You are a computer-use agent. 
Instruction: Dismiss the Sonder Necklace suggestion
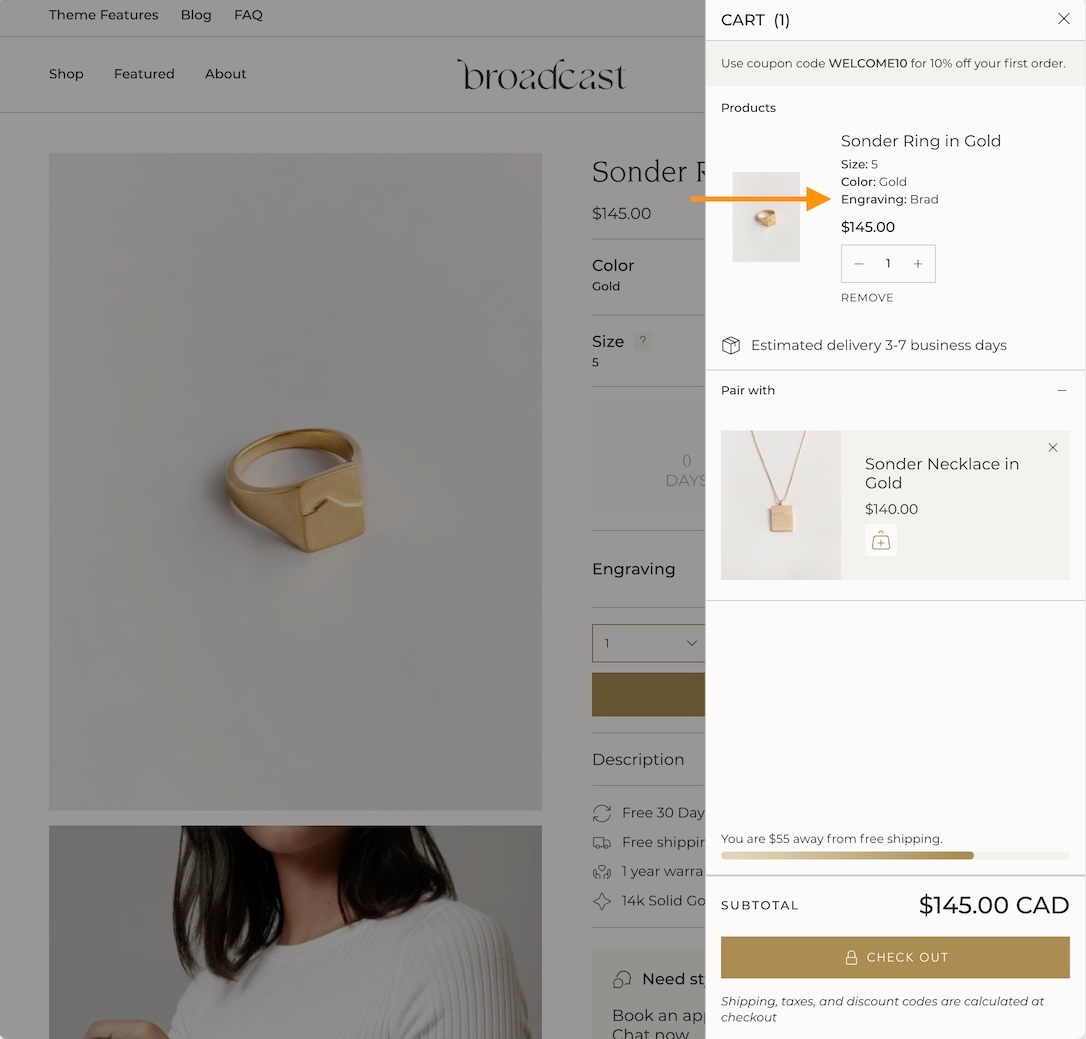pos(1052,448)
